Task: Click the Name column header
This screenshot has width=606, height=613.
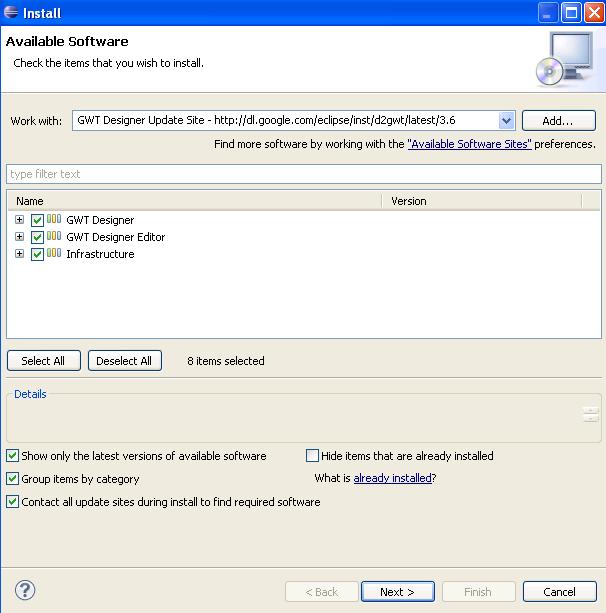Action: 195,201
